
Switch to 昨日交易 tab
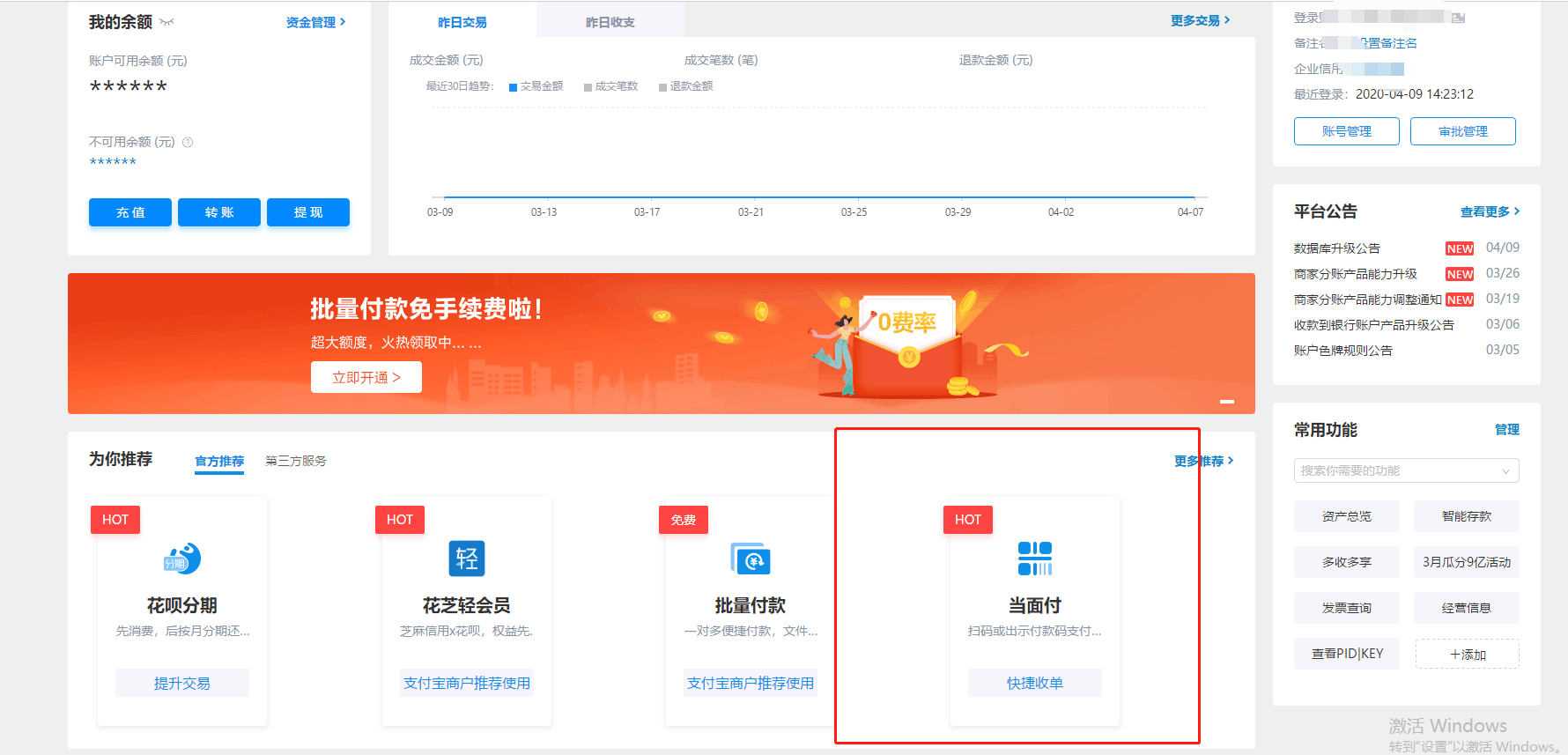462,22
